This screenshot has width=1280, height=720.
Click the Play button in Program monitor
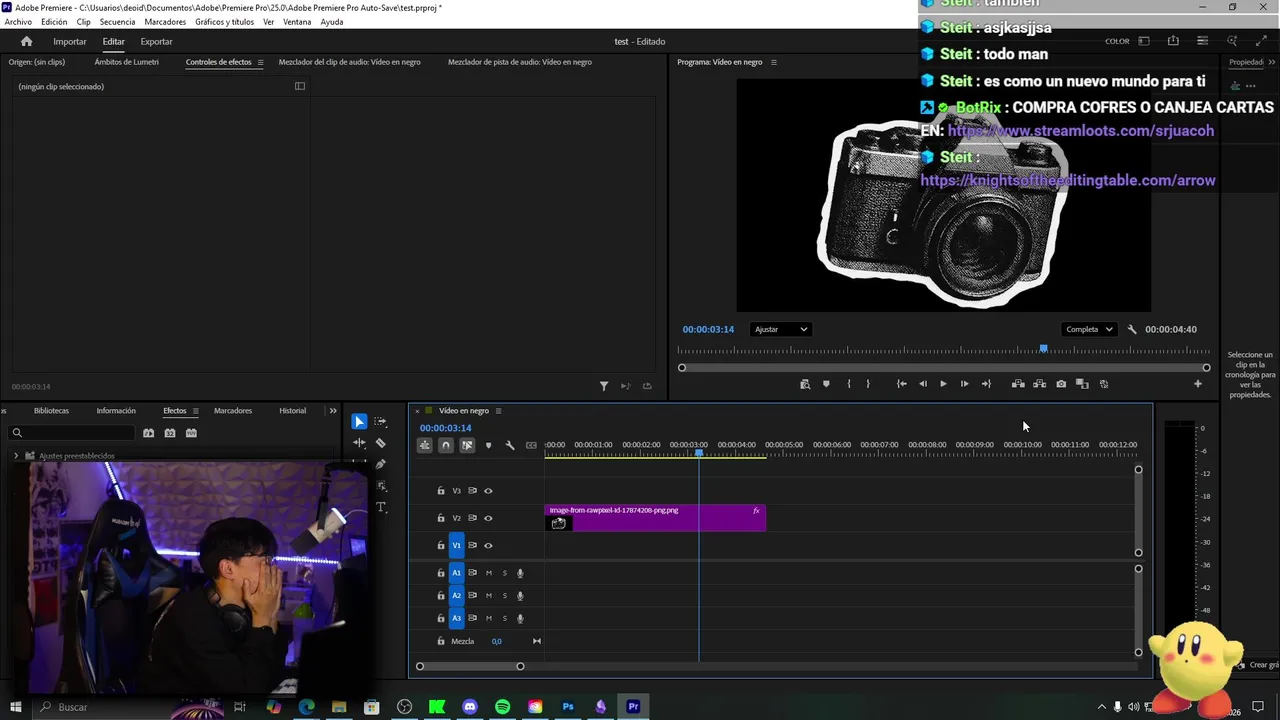943,384
